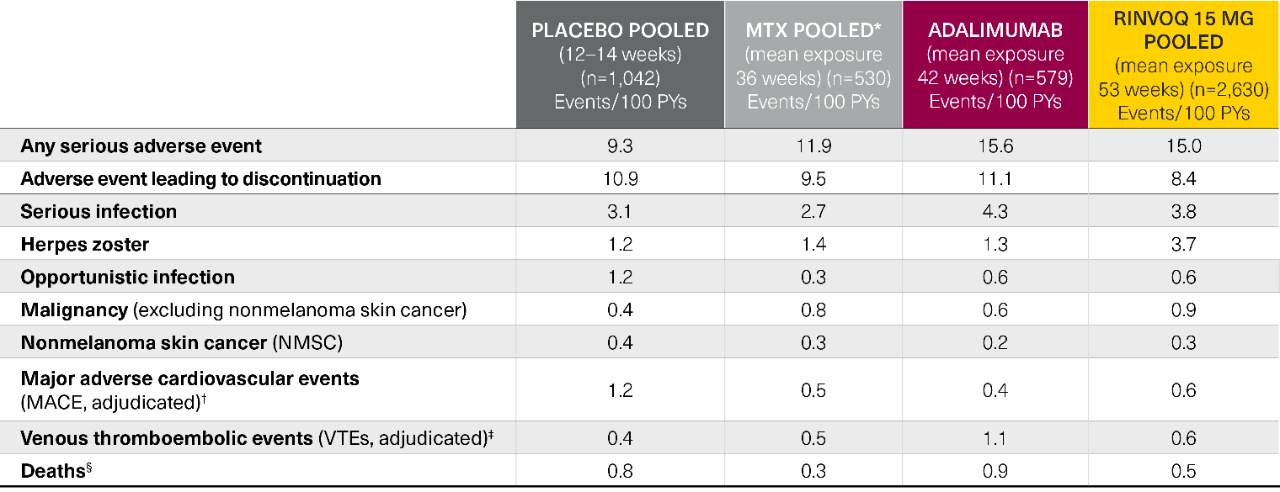This screenshot has height=492, width=1280.
Task: Select the 3.7 herpes zoster RINVOQ value
Action: (x=1184, y=245)
